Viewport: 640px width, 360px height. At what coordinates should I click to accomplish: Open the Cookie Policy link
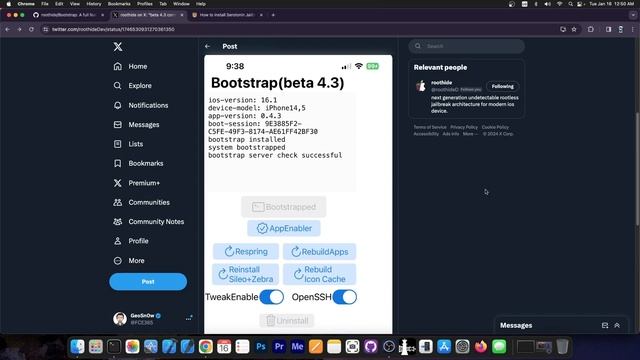pyautogui.click(x=495, y=127)
